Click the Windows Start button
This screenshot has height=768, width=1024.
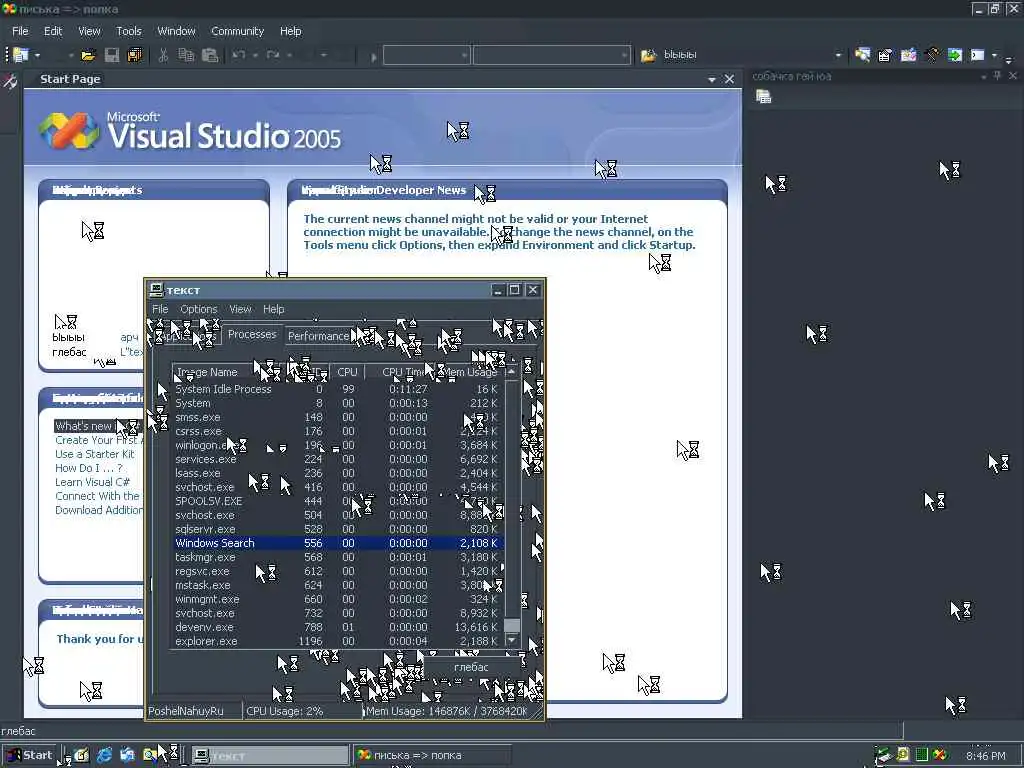29,755
